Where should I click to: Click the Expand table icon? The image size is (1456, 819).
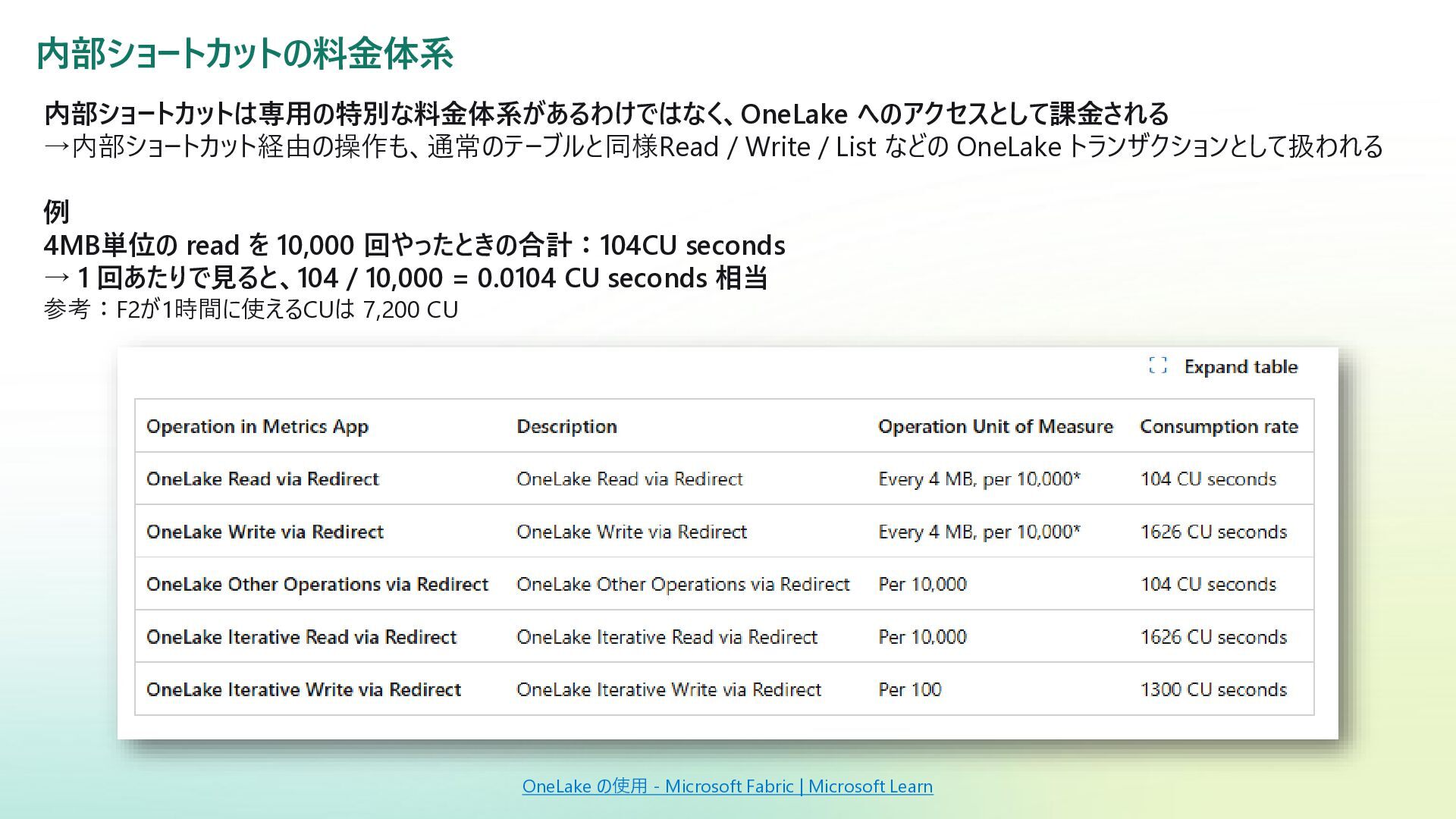point(1157,366)
